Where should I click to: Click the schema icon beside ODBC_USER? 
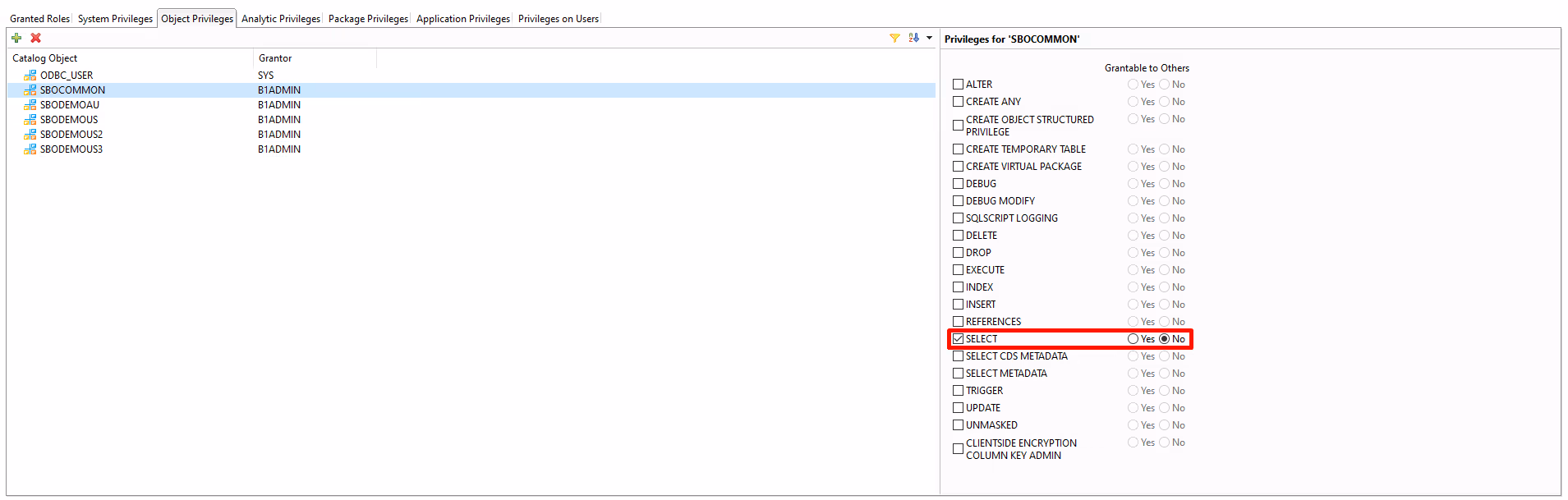(x=30, y=76)
